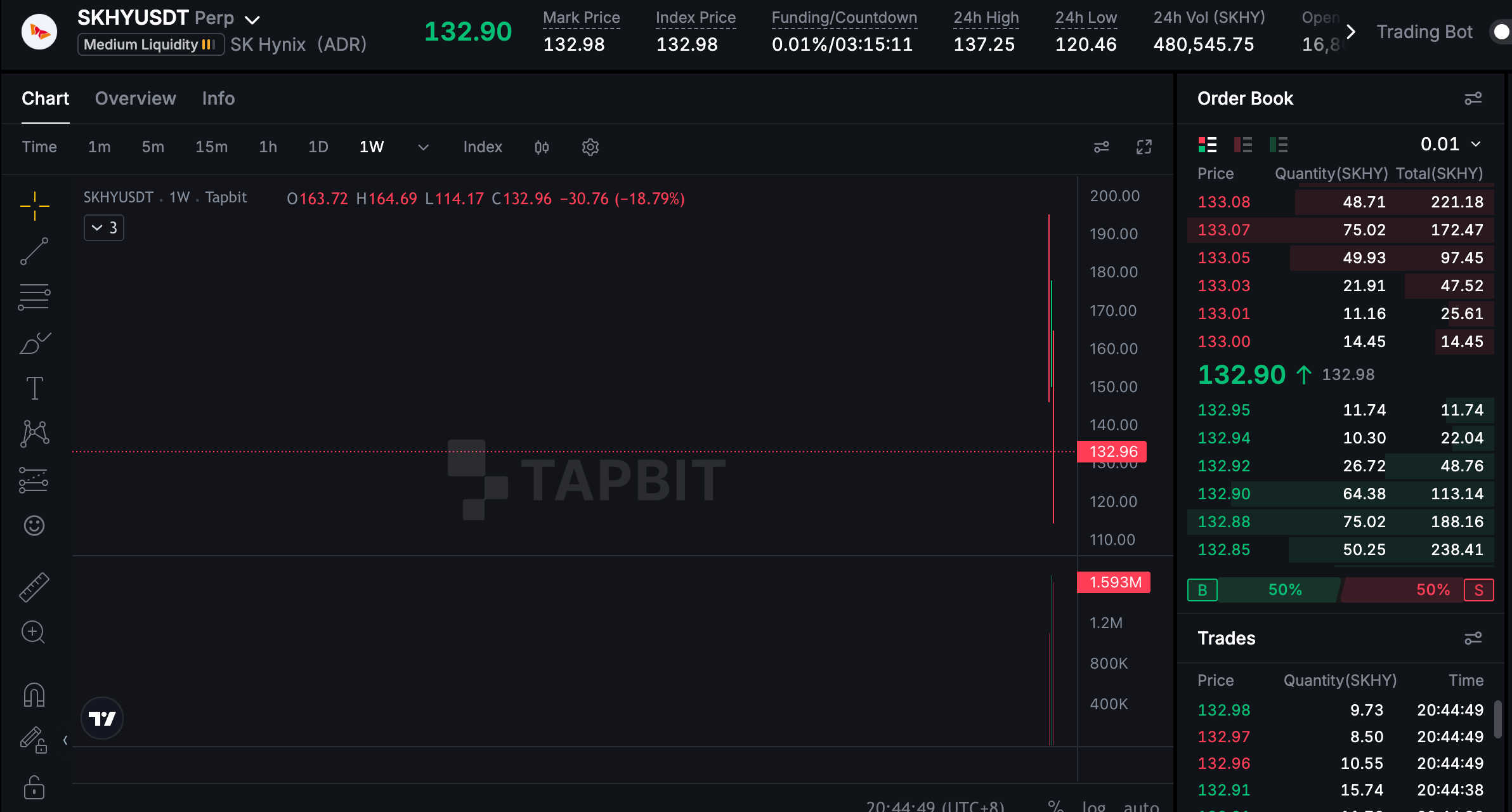1512x812 pixels.
Task: Switch to the Info tab
Action: pyautogui.click(x=218, y=98)
